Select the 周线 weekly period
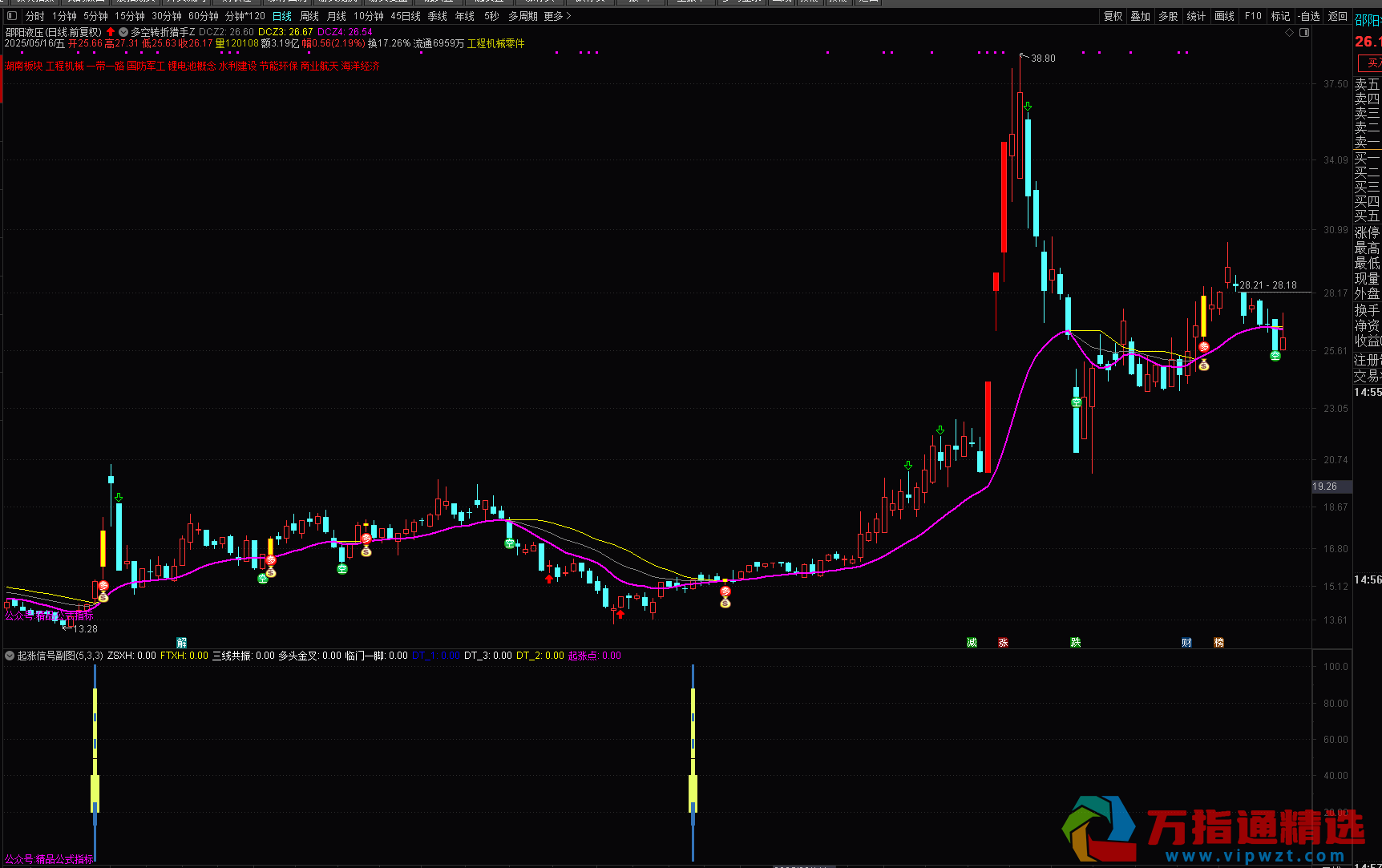 (x=309, y=16)
